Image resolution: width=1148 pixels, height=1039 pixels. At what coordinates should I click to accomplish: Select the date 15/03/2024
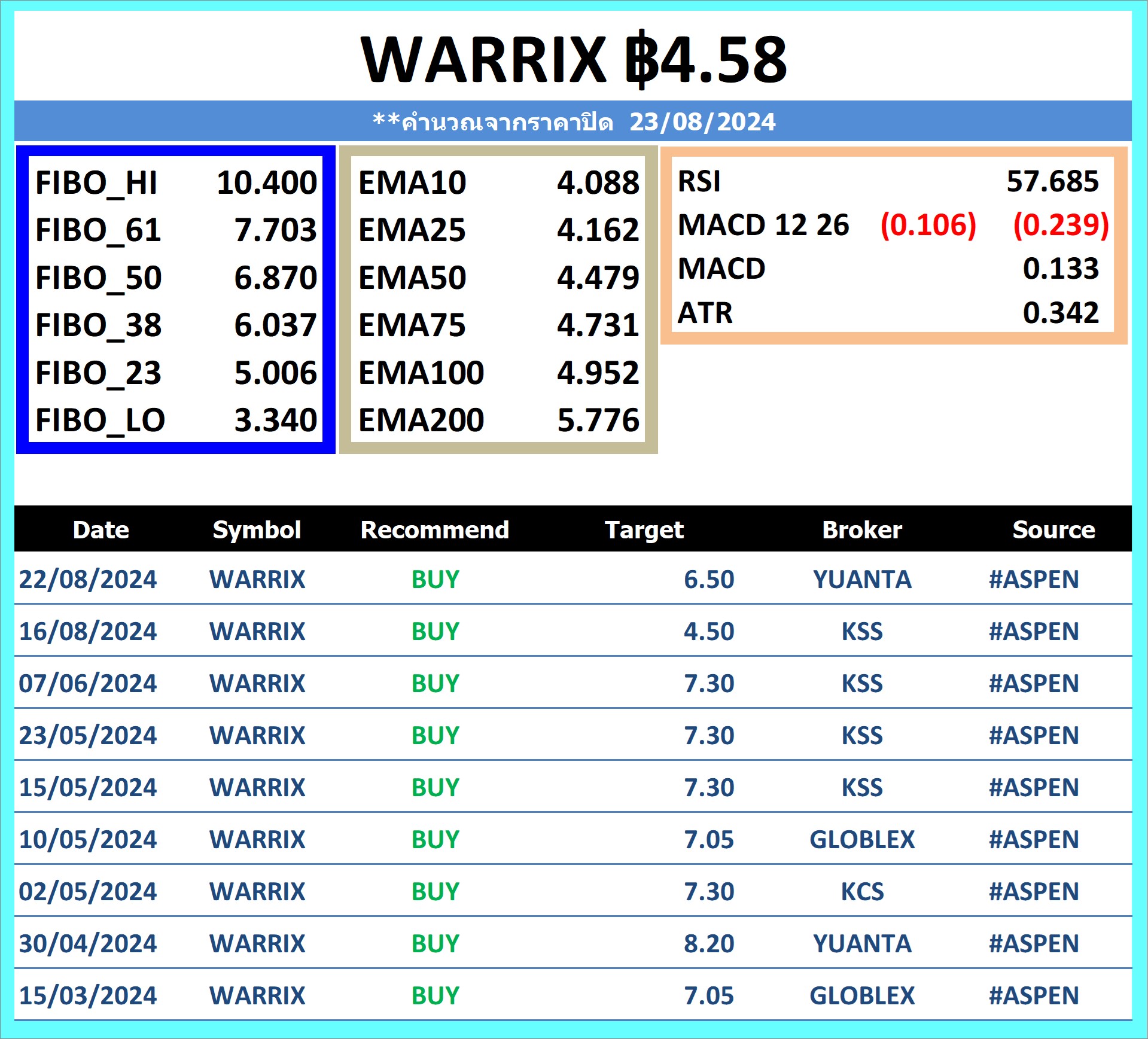[x=88, y=996]
